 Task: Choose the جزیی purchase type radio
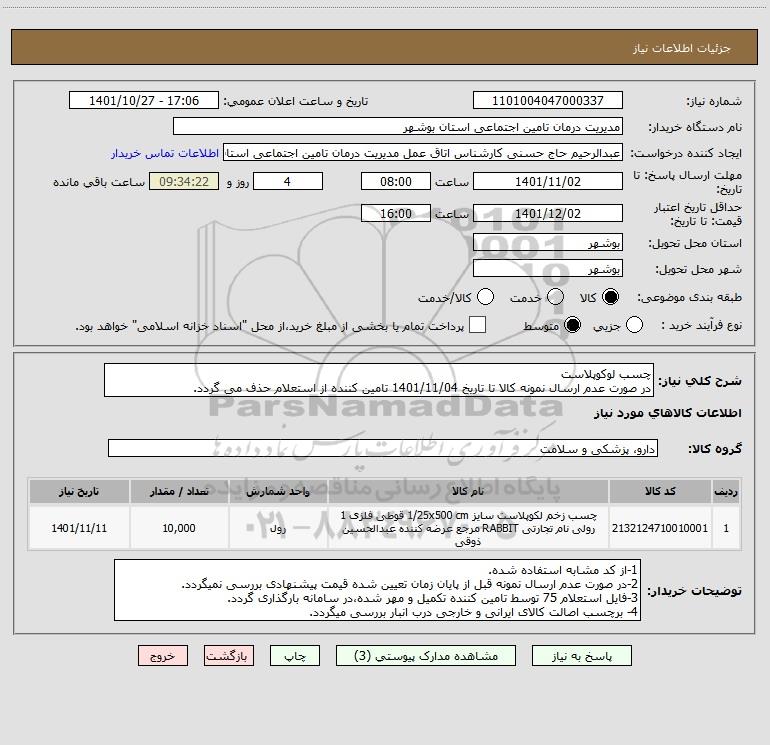click(634, 325)
